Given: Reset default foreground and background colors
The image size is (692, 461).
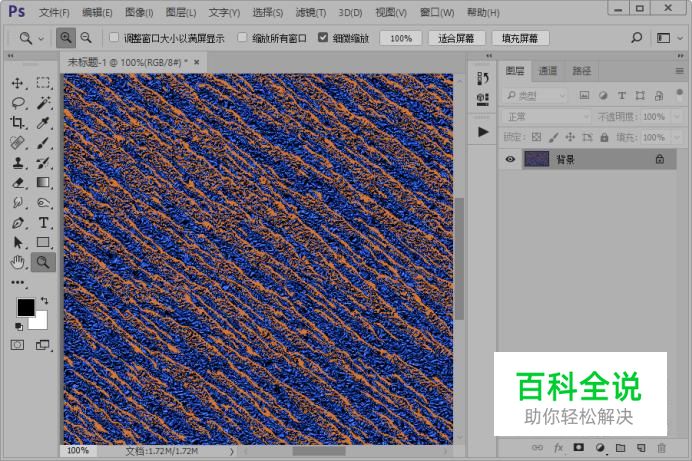Looking at the screenshot, I should [x=19, y=326].
